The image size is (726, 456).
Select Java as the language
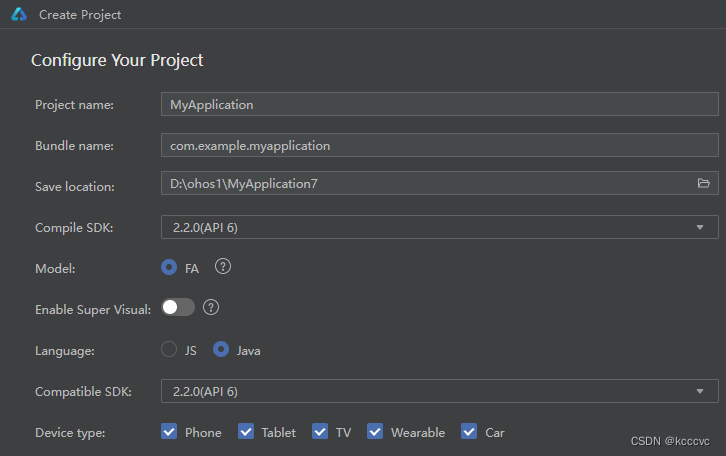pyautogui.click(x=221, y=349)
